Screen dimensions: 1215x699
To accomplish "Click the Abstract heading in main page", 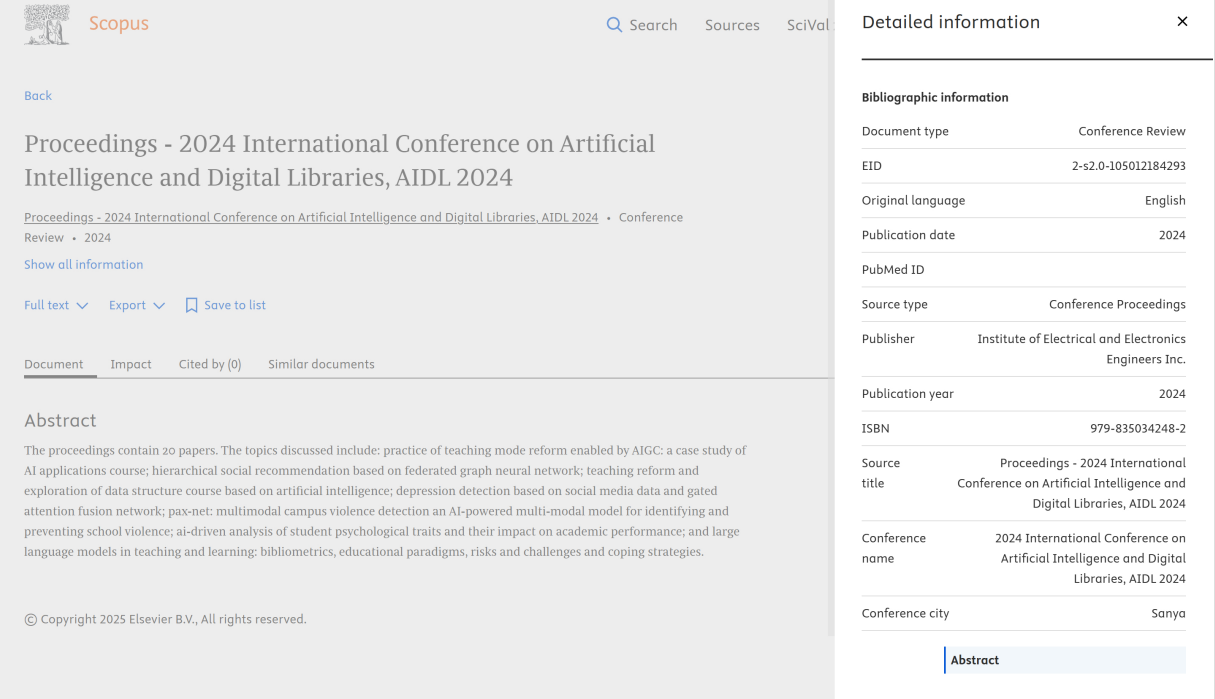I will click(x=60, y=420).
